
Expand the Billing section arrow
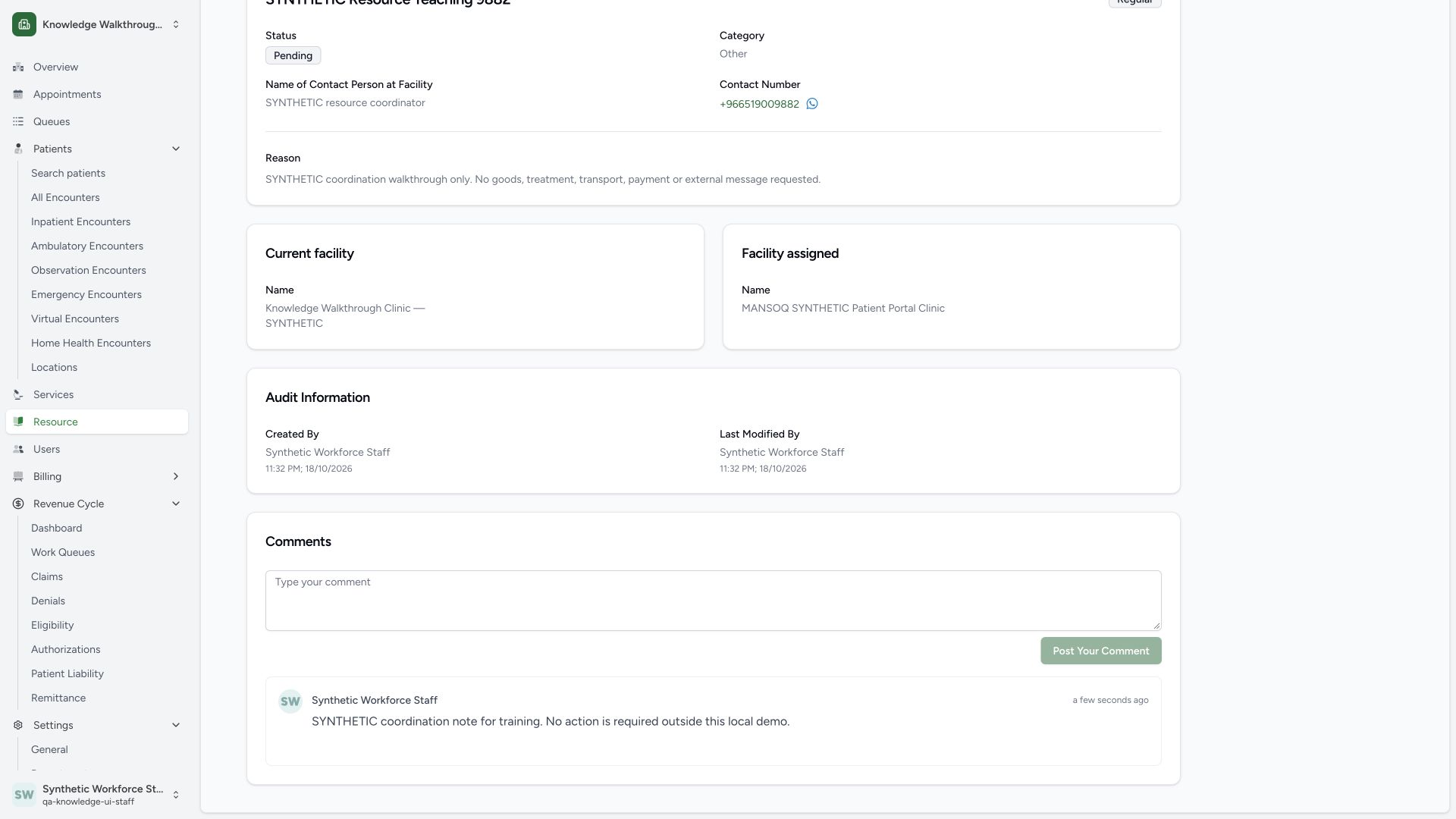[x=176, y=476]
